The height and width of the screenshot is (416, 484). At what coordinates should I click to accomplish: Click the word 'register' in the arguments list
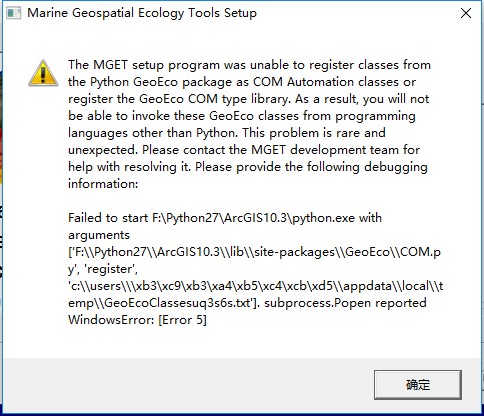[112, 269]
